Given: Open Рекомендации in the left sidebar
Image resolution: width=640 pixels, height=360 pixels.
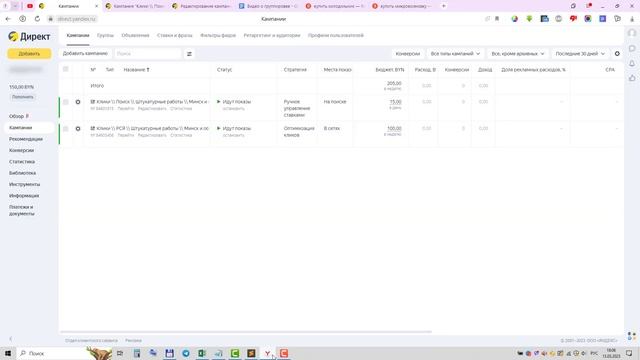Looking at the screenshot, I should (x=26, y=139).
